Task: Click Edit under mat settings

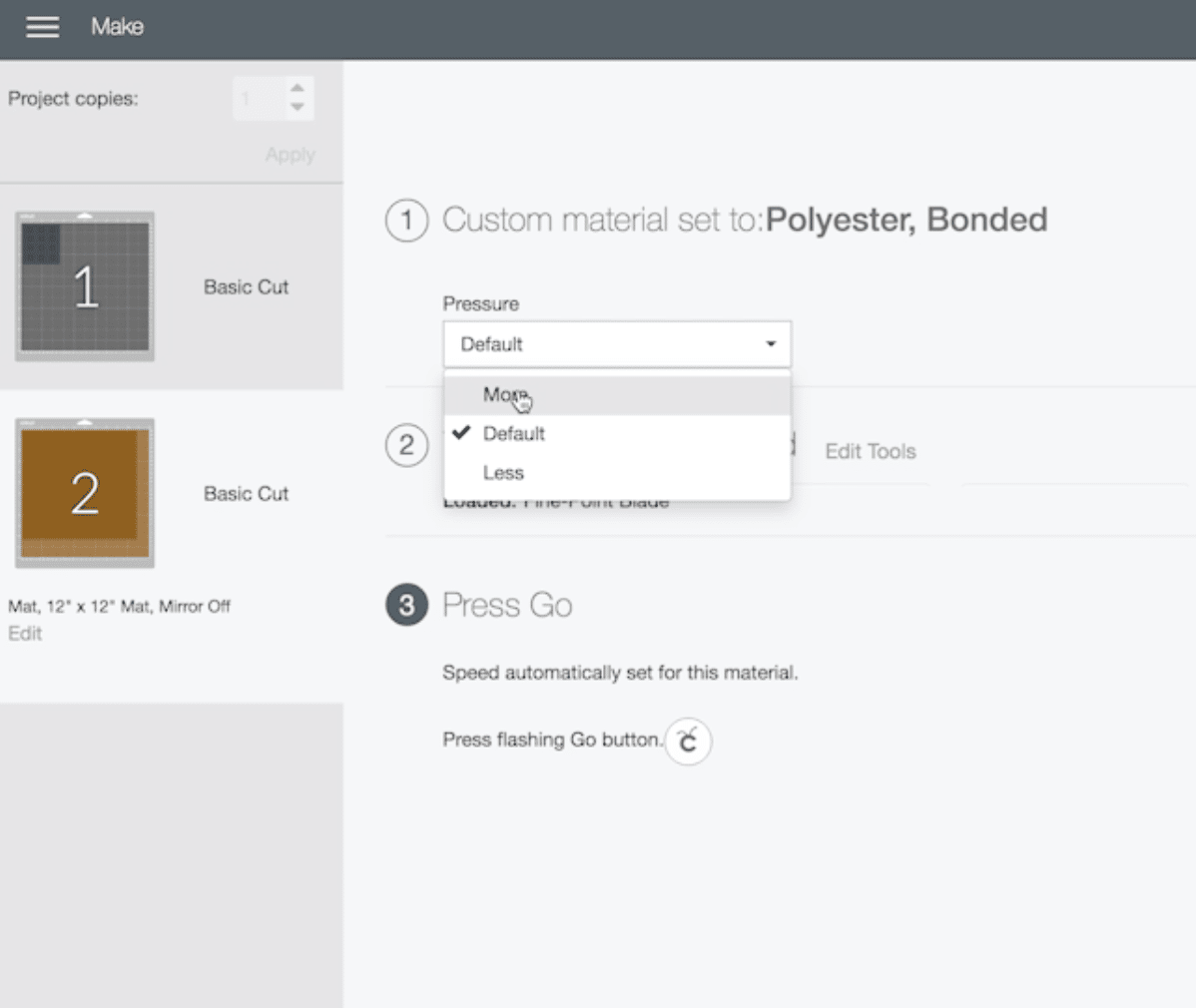Action: [25, 634]
